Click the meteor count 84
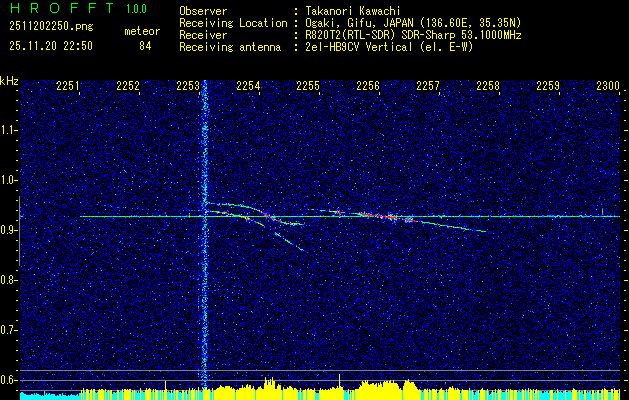 coord(145,46)
